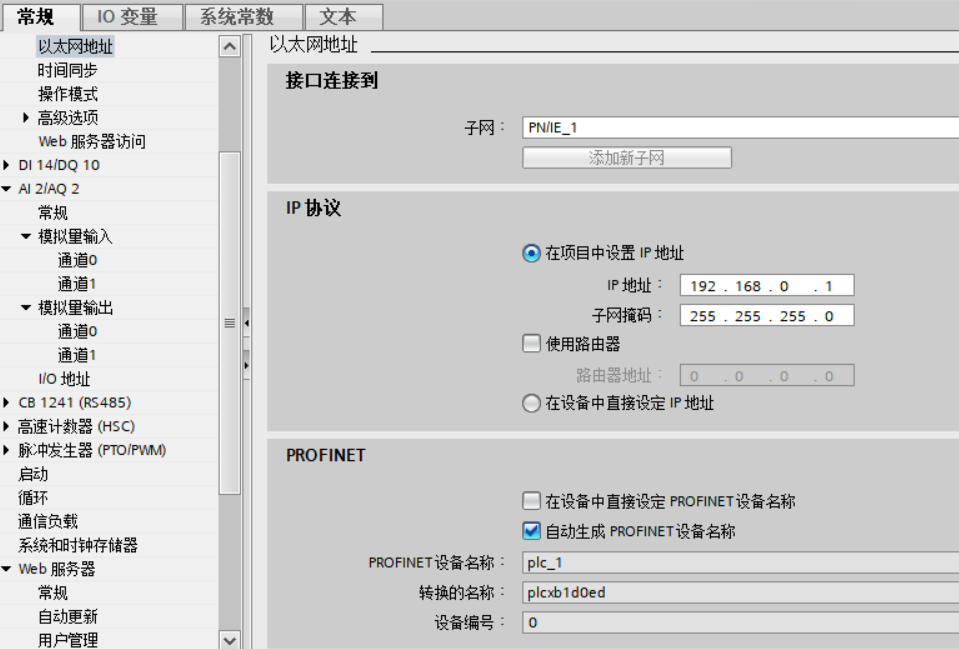Viewport: 959px width, 649px height.
Task: Open the 系统常数 tab
Action: point(236,16)
